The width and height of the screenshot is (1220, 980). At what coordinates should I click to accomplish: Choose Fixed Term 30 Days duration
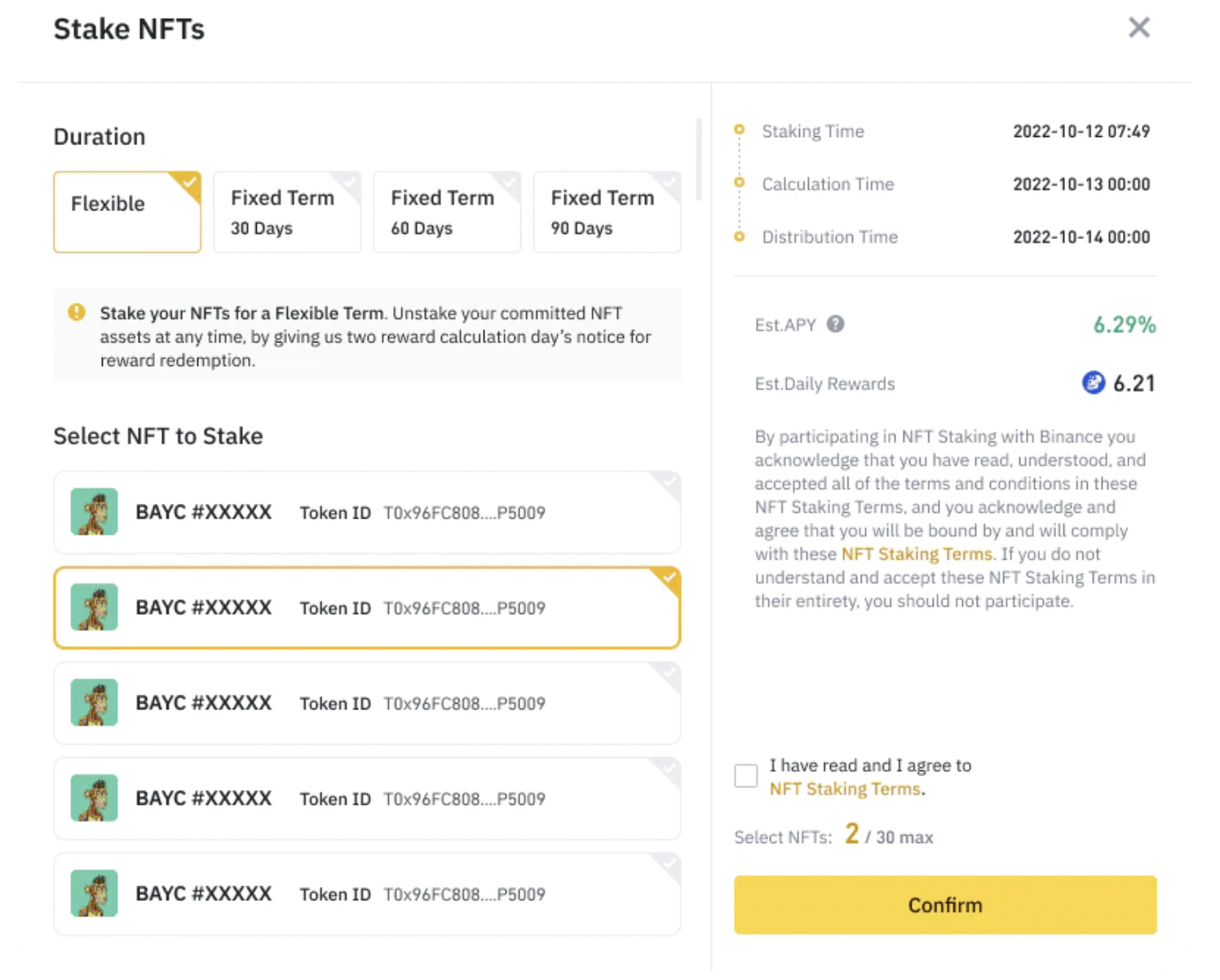[287, 212]
